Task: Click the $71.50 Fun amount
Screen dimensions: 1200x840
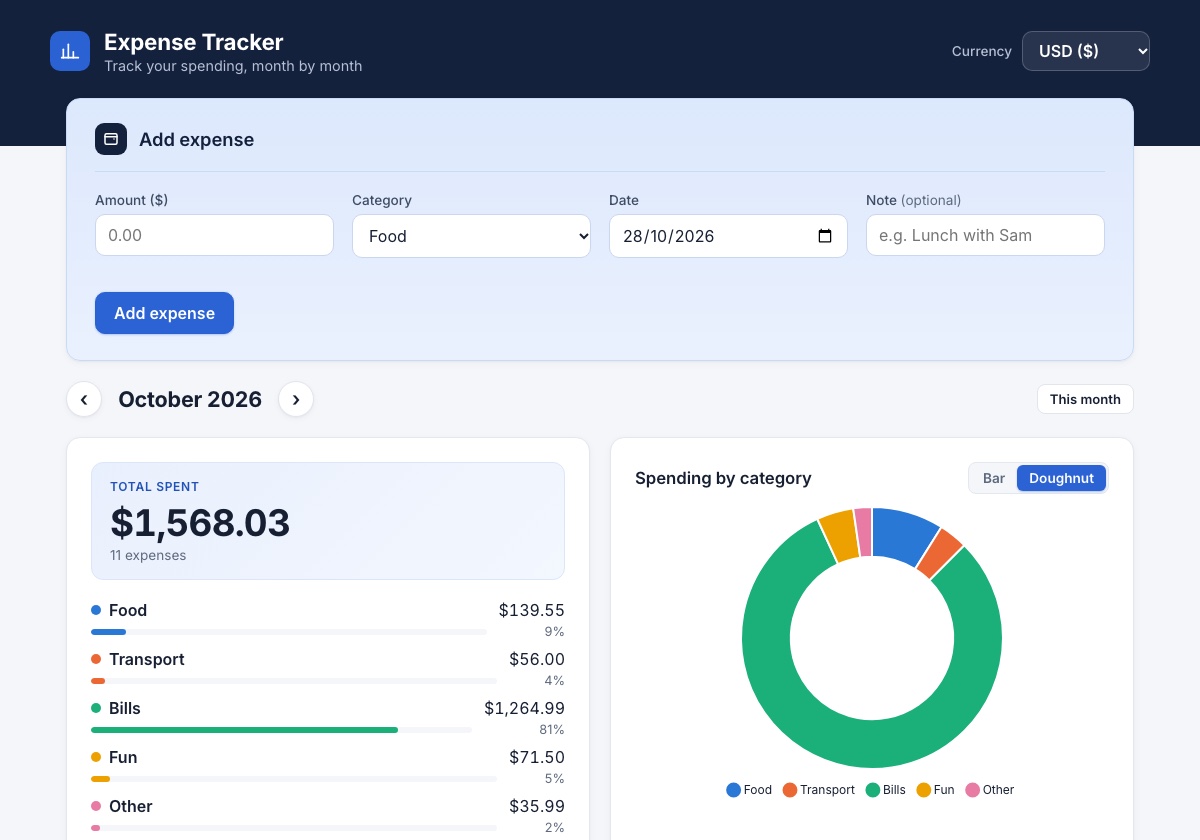Action: tap(537, 757)
